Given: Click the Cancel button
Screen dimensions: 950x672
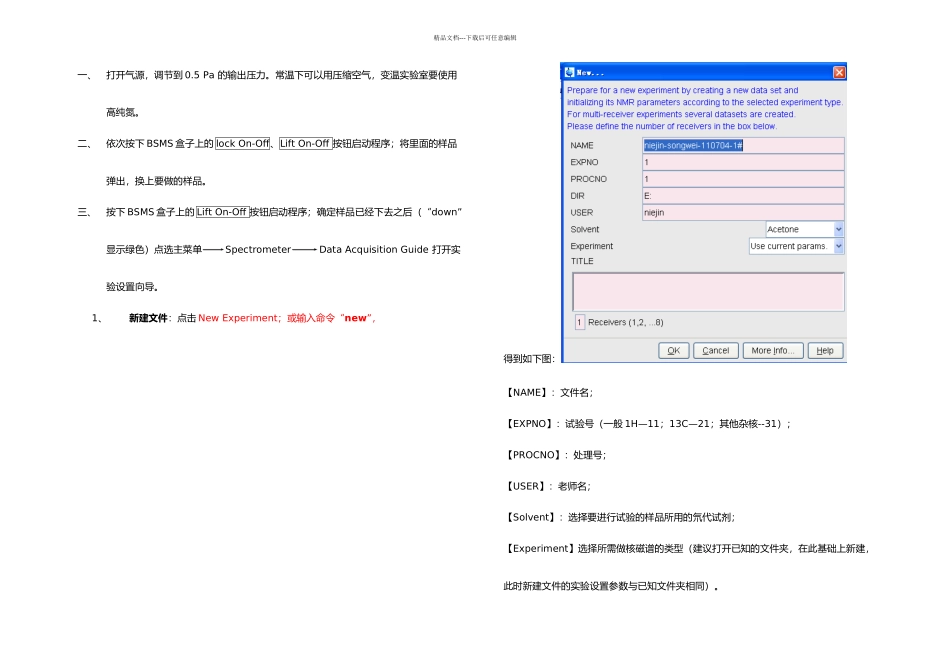Looking at the screenshot, I should (716, 351).
